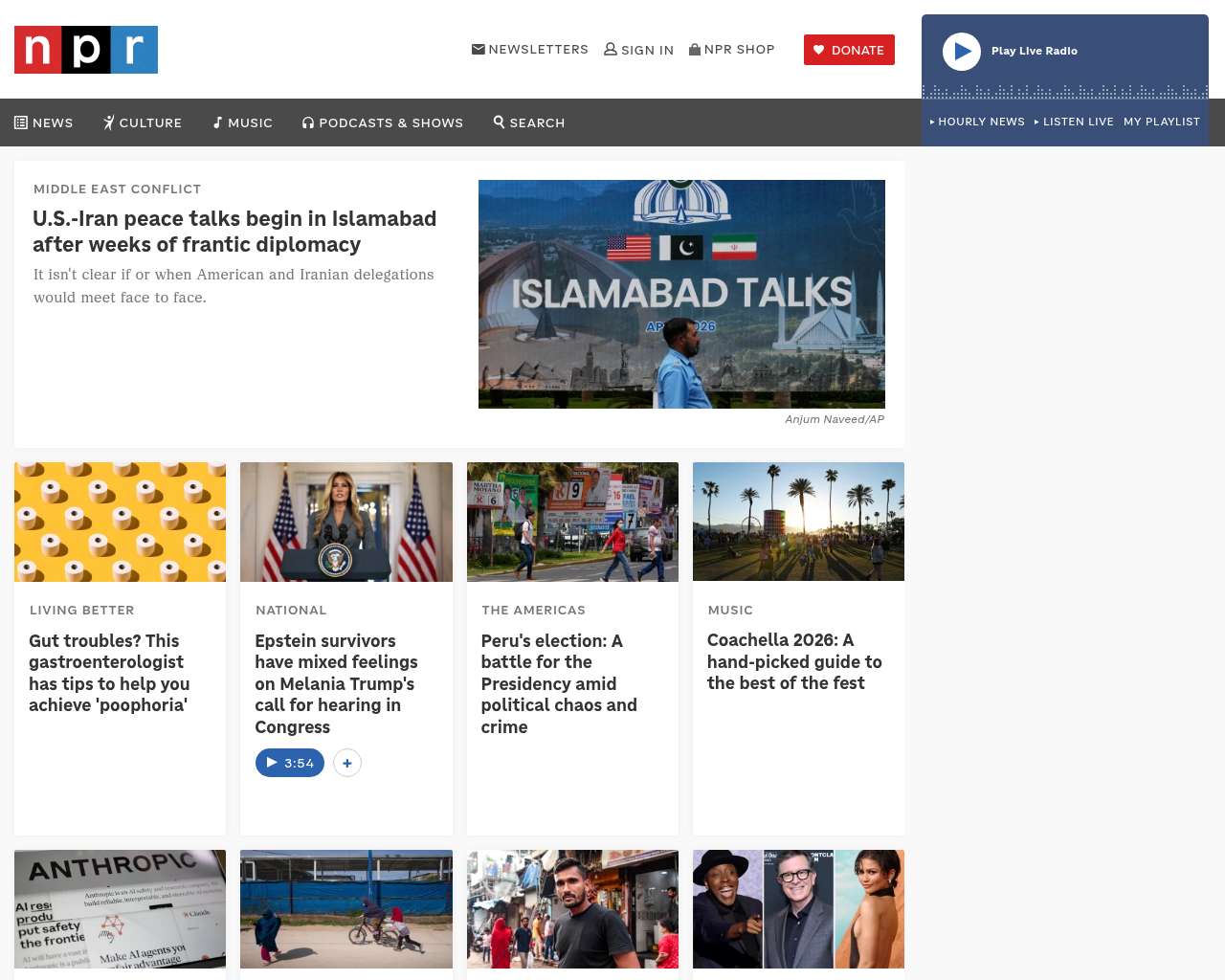Select Listen Live in the player
Screen dimensions: 1225x980
(x=1075, y=122)
